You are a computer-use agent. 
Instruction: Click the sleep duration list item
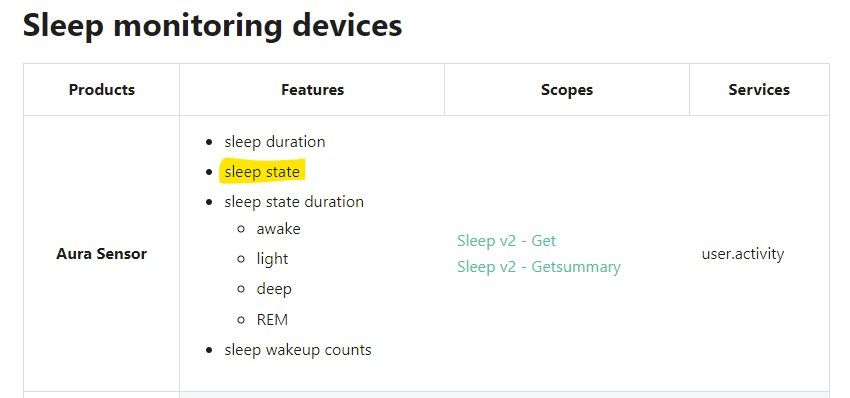tap(275, 142)
